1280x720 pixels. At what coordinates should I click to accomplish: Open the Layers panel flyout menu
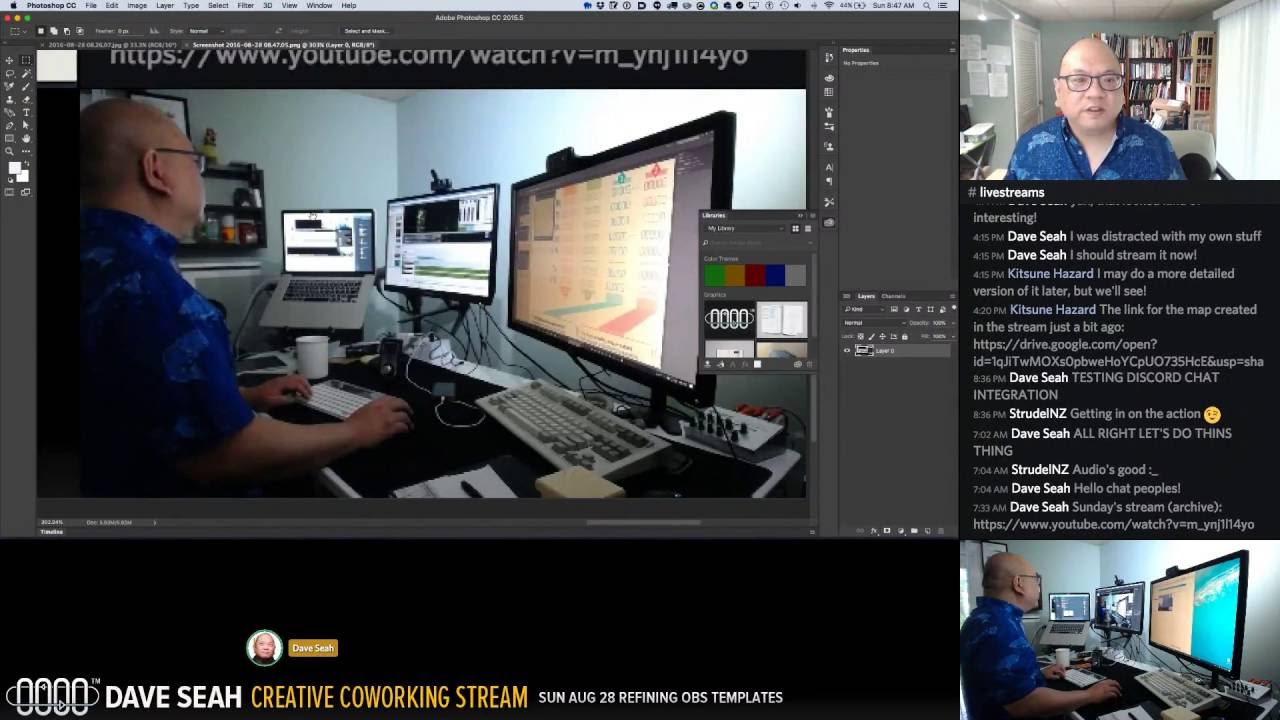(x=952, y=296)
